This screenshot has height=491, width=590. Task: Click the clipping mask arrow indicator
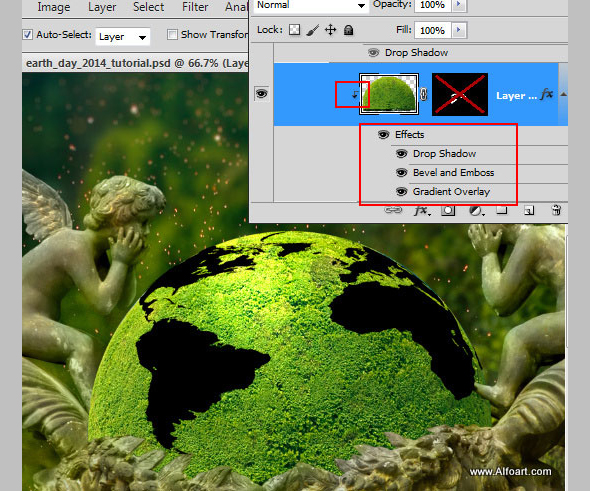tap(354, 94)
